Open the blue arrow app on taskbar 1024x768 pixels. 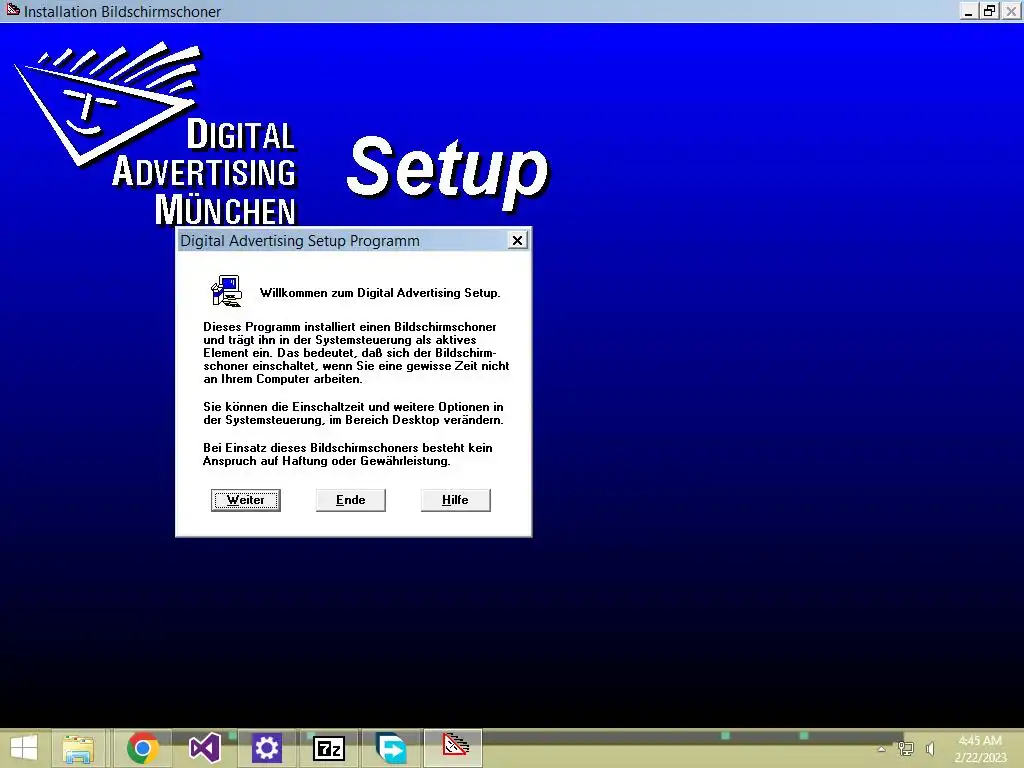(391, 748)
